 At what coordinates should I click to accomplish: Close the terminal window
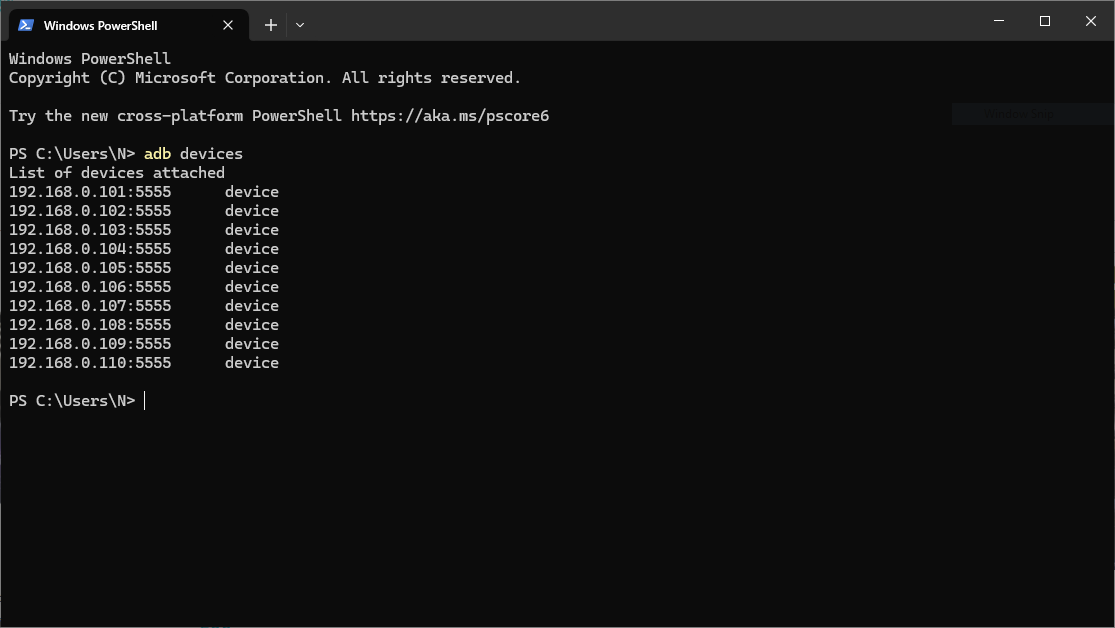point(1091,21)
